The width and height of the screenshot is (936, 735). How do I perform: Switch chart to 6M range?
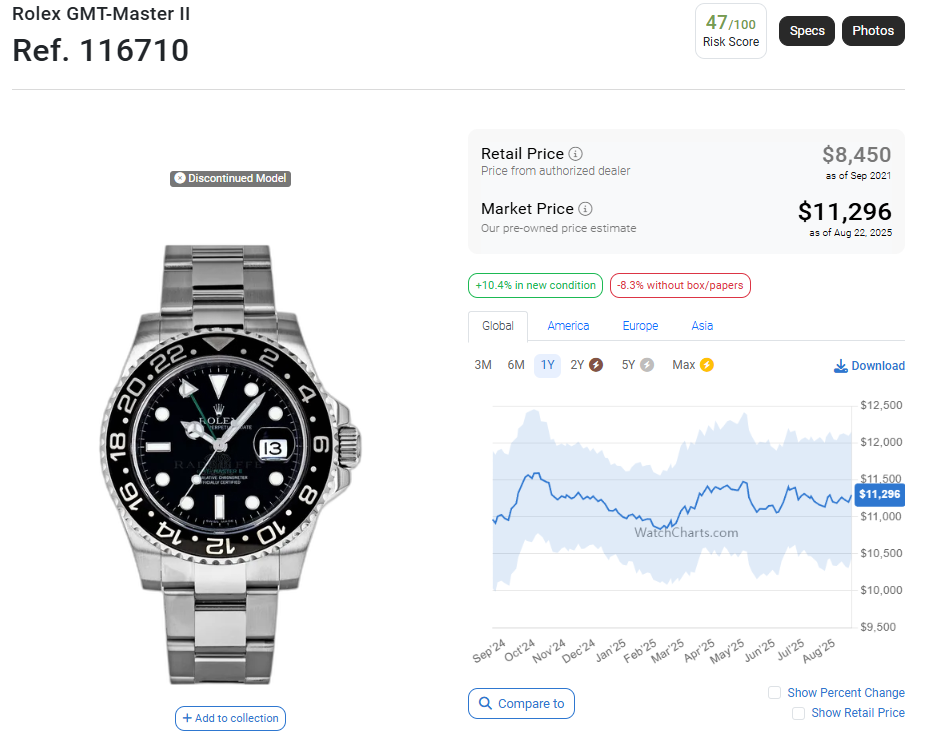click(x=516, y=365)
